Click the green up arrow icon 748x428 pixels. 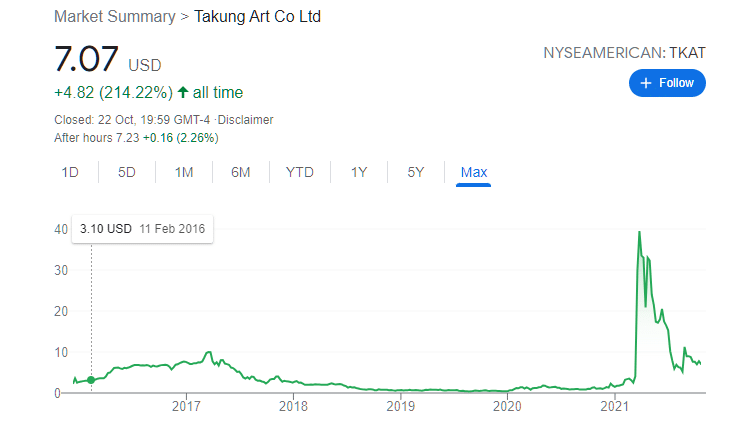tap(183, 92)
